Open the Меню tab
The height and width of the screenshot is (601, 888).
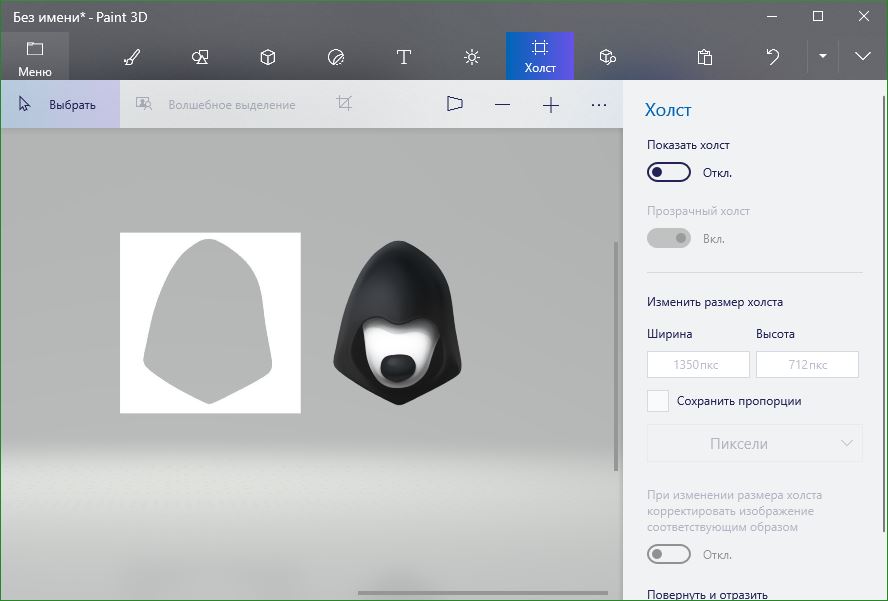(x=35, y=57)
